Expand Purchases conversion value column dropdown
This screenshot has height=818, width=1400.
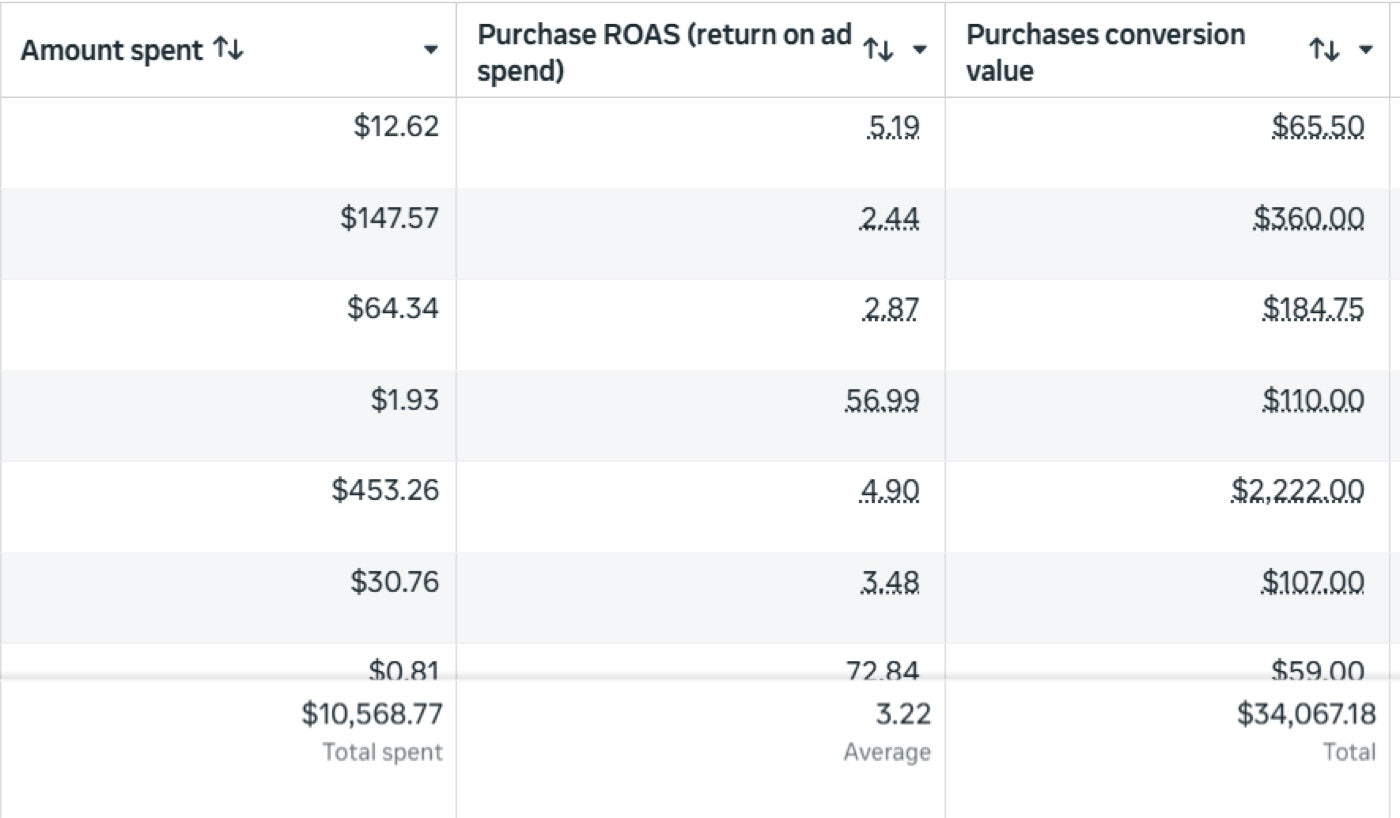click(x=1366, y=50)
